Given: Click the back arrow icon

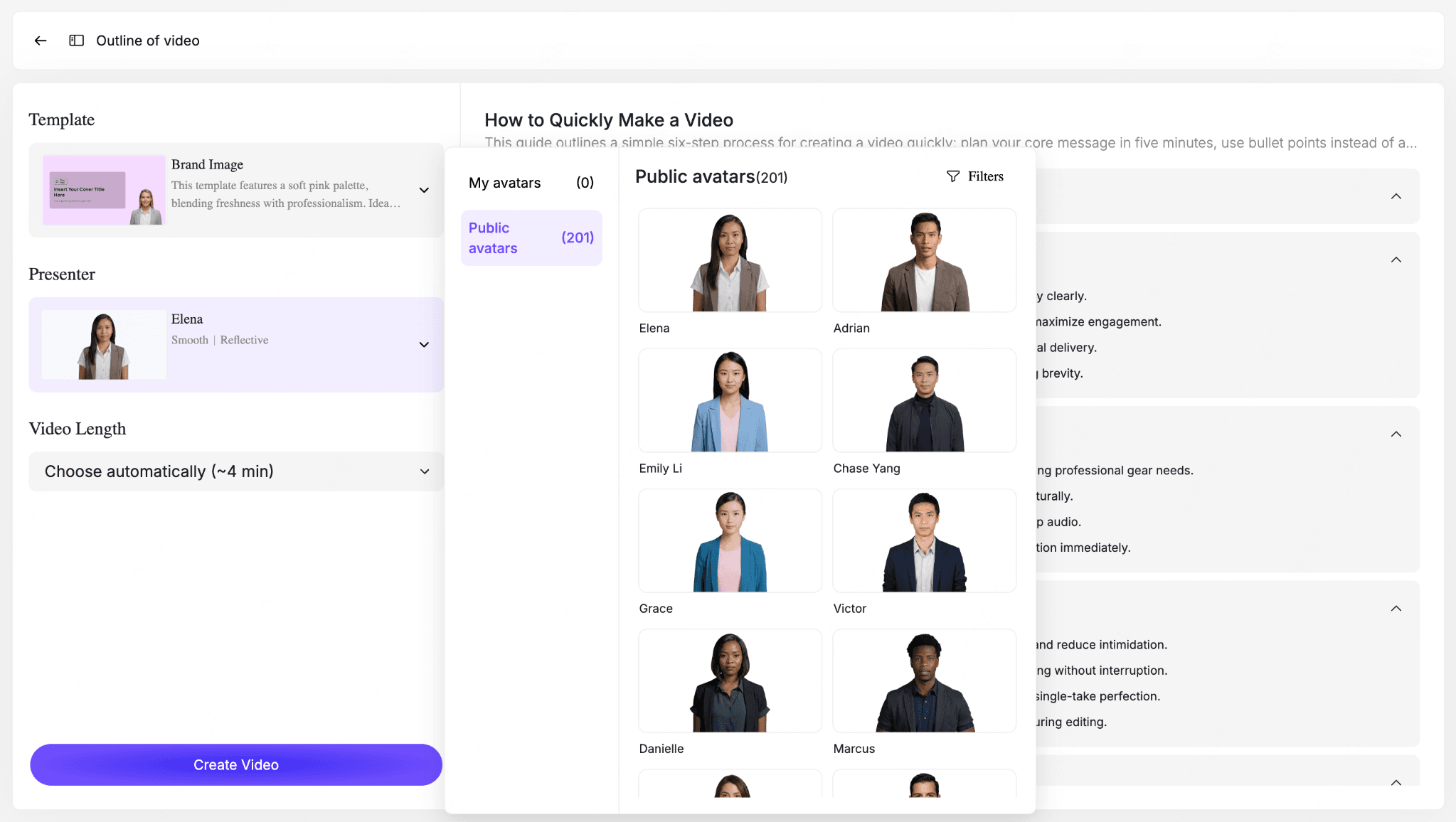Looking at the screenshot, I should pyautogui.click(x=41, y=41).
